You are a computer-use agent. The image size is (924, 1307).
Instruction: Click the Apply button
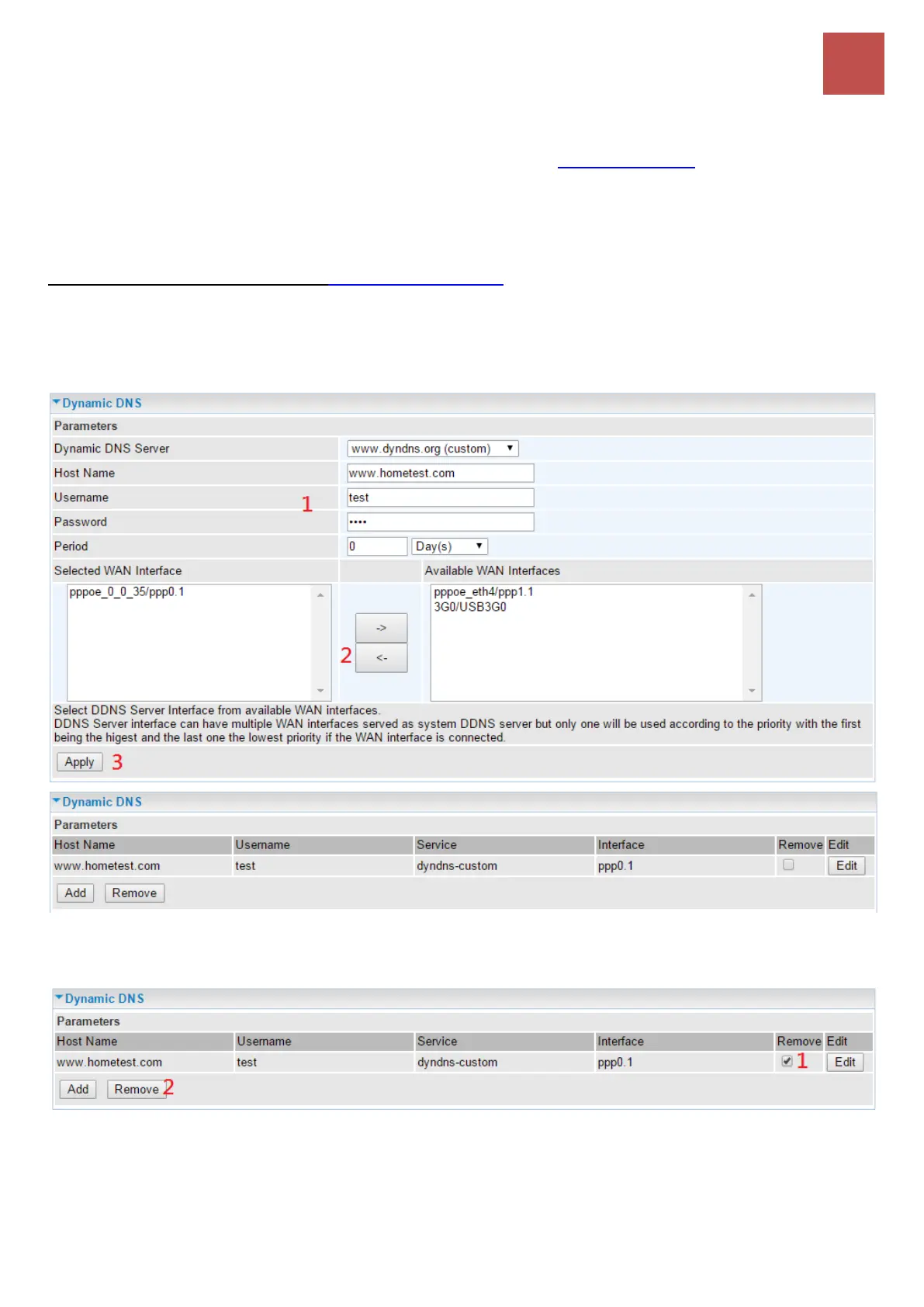tap(79, 762)
